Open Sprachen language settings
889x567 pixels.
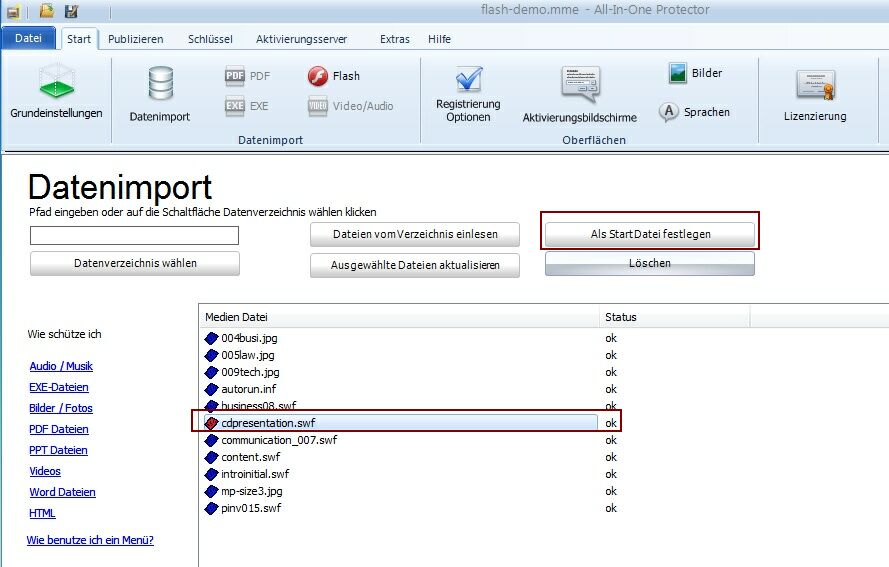669,112
